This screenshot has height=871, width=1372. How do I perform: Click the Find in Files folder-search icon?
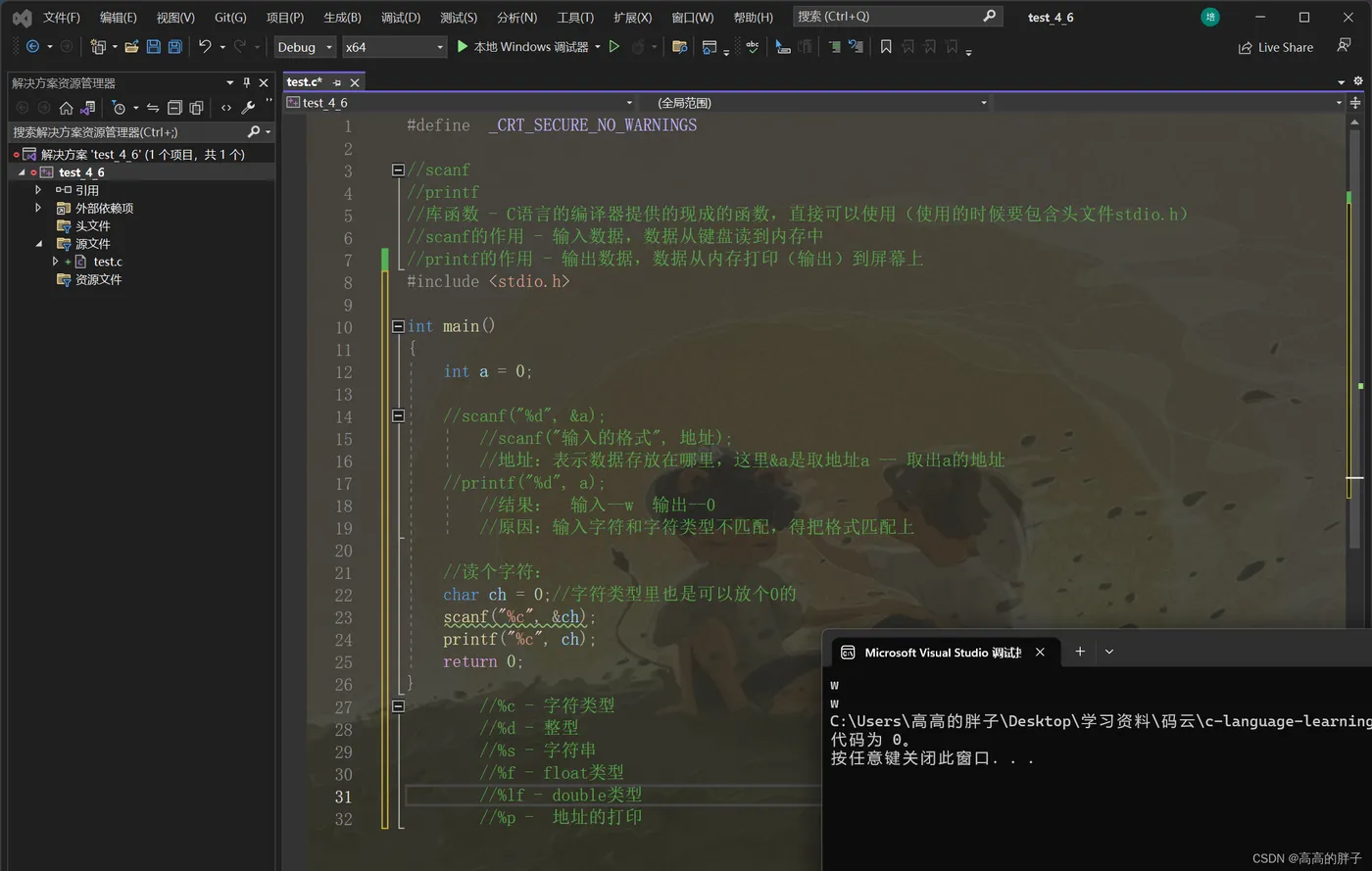click(x=679, y=46)
